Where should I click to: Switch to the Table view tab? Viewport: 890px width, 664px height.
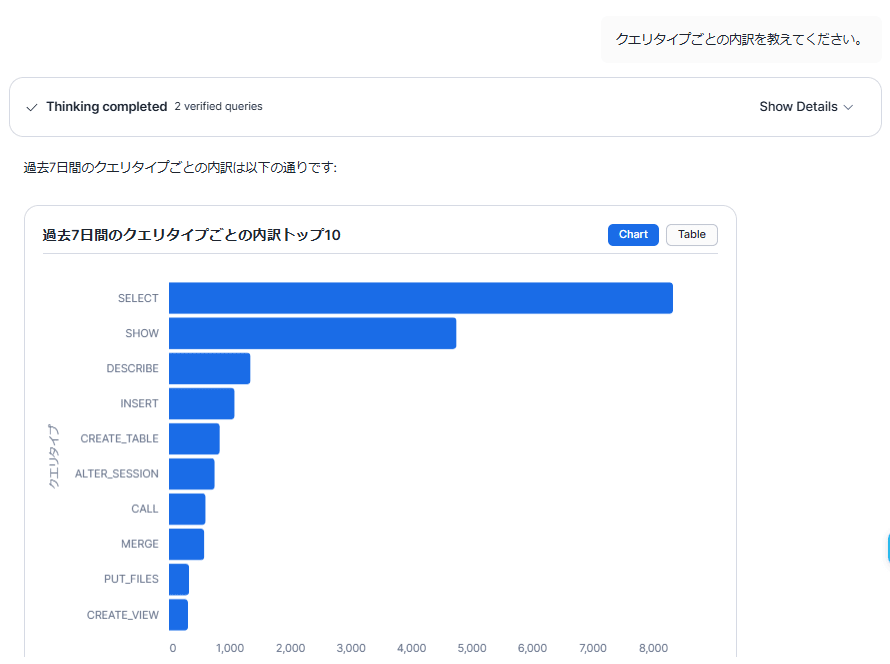691,235
